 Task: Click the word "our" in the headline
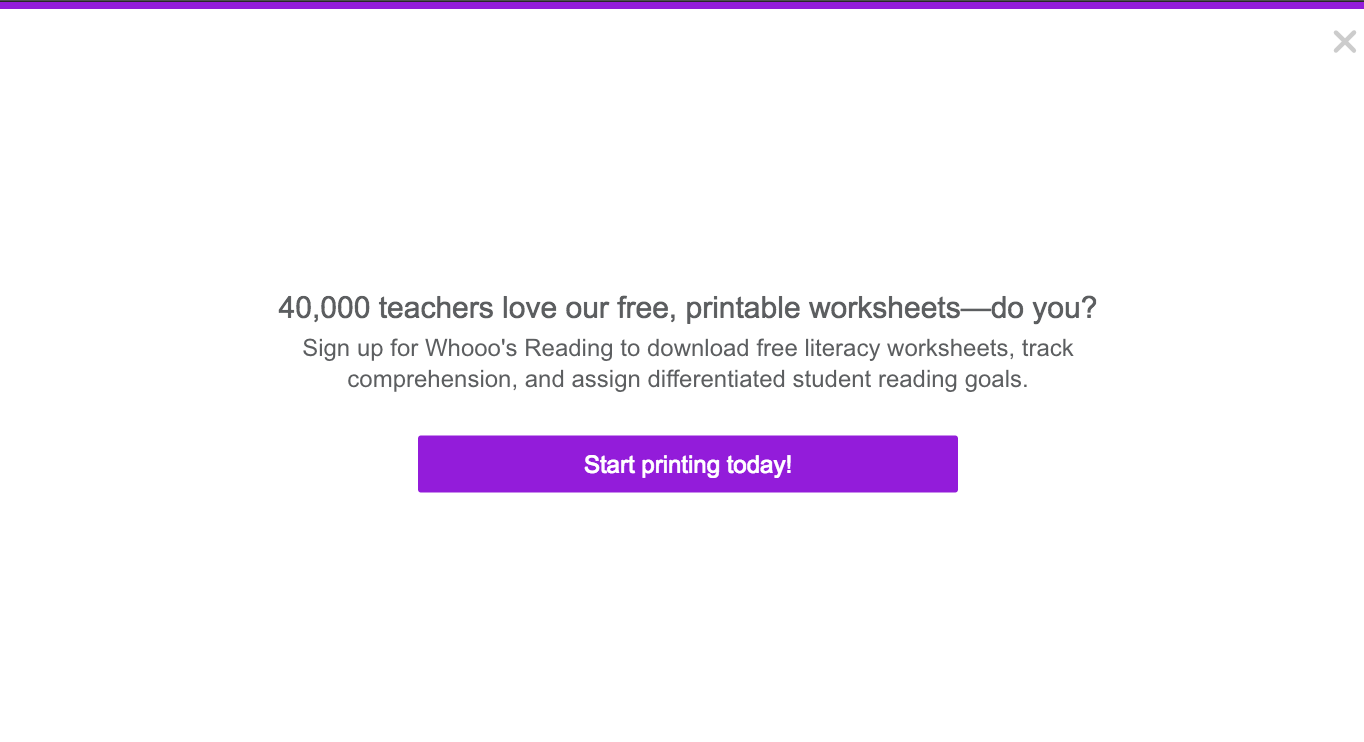(x=587, y=308)
